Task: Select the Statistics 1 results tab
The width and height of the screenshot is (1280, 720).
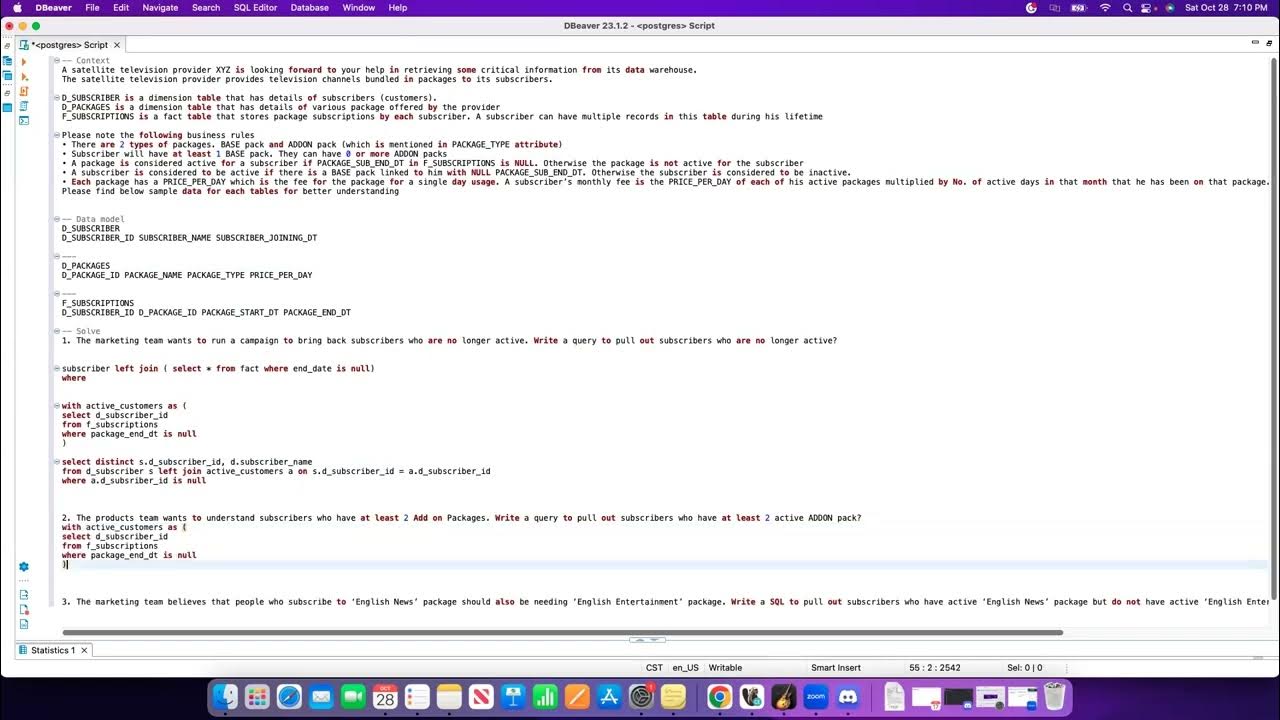Action: point(53,650)
